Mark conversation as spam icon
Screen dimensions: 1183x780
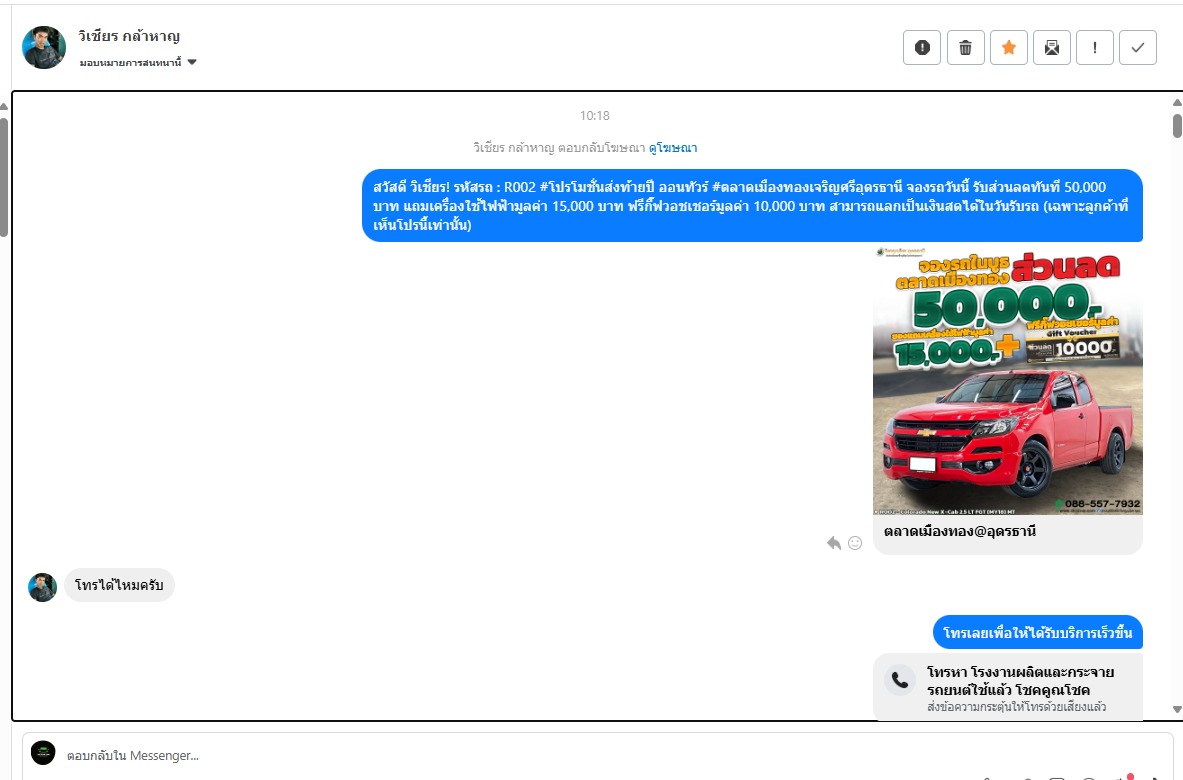click(921, 48)
